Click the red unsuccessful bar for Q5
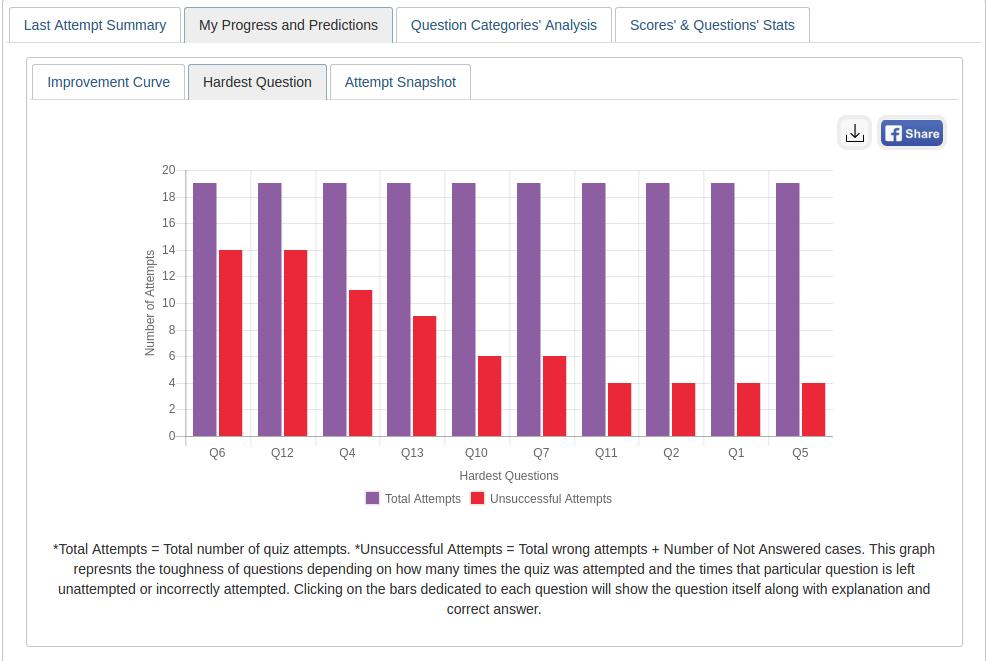 814,409
